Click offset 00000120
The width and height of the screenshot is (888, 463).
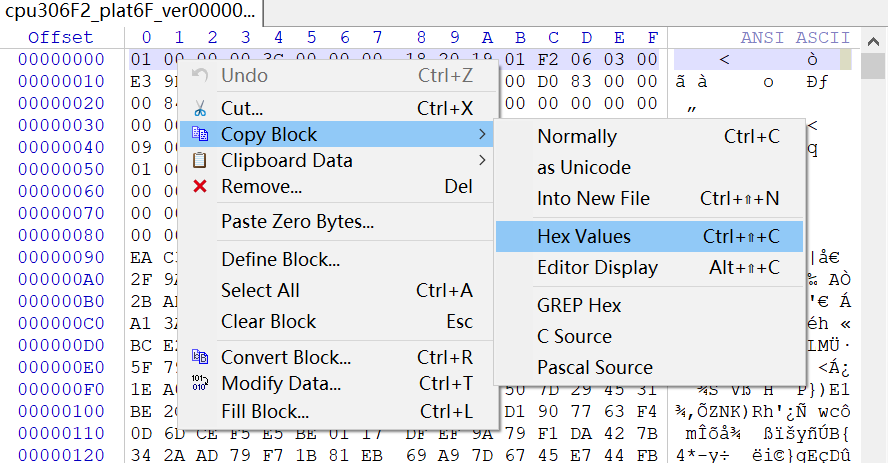[x=61, y=455]
